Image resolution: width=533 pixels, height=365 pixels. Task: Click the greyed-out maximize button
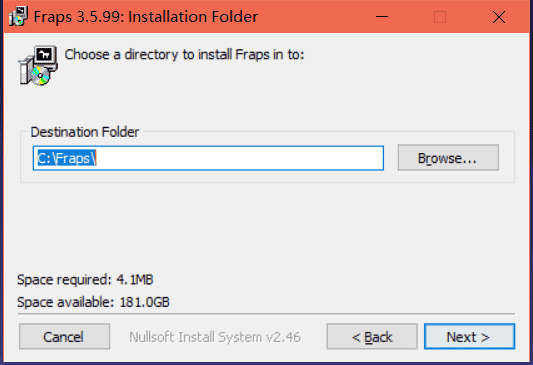pyautogui.click(x=440, y=17)
